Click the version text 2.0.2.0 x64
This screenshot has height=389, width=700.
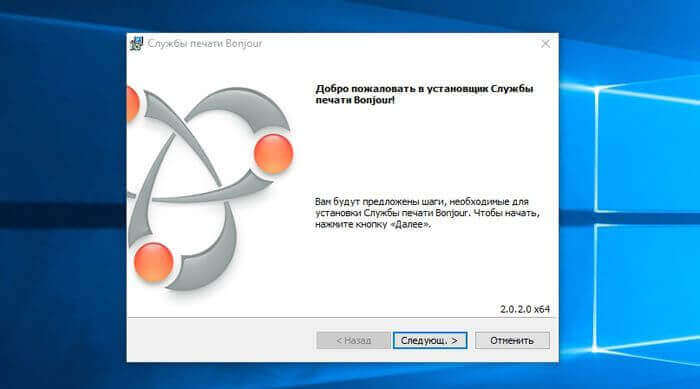pyautogui.click(x=525, y=309)
